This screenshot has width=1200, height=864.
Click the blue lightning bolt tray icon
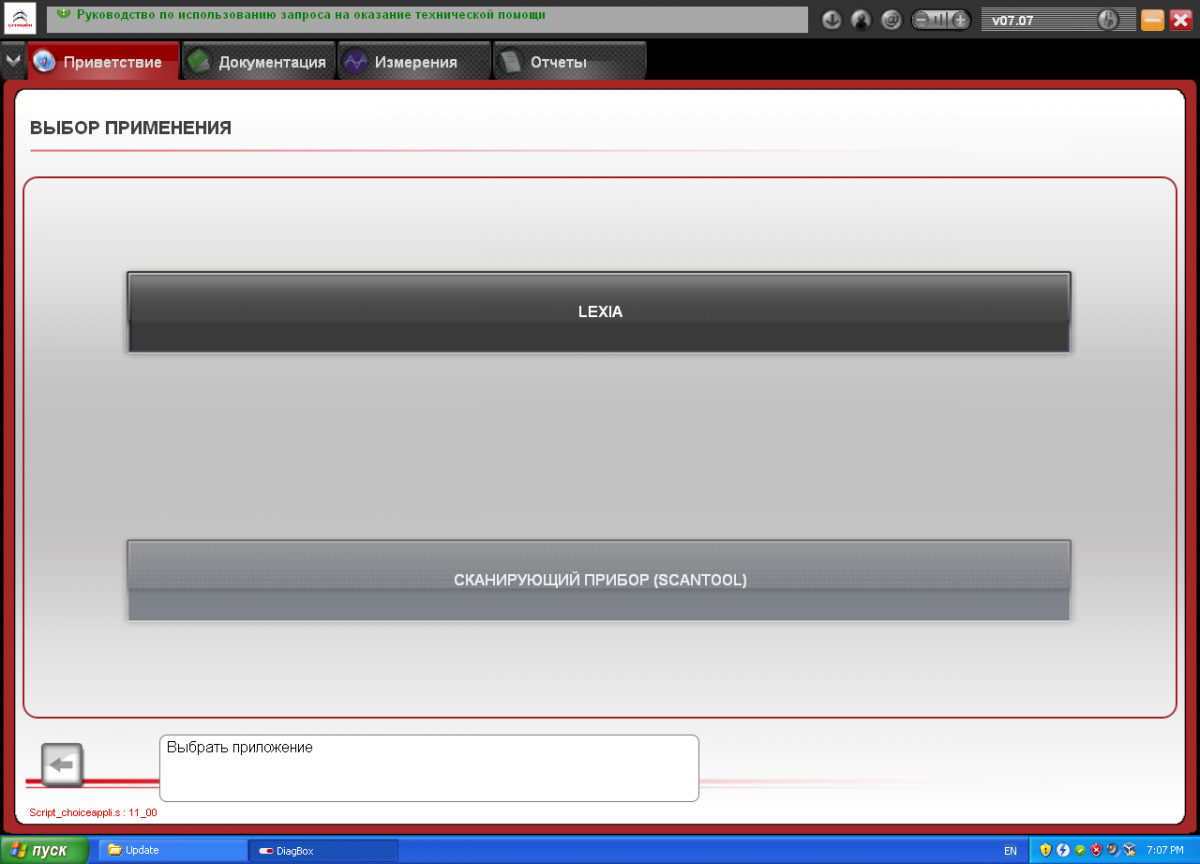[1063, 850]
